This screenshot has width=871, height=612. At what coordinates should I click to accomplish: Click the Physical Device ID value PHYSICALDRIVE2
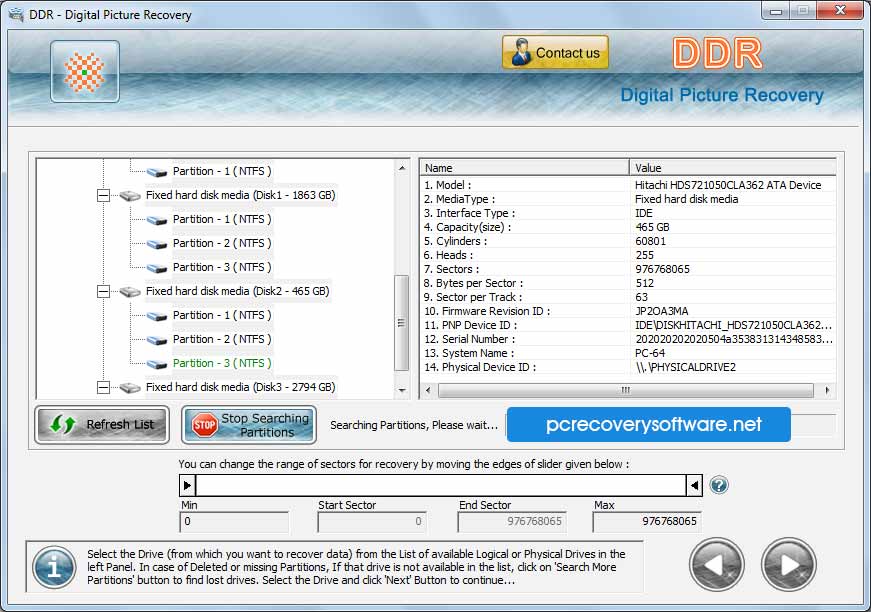tap(685, 367)
